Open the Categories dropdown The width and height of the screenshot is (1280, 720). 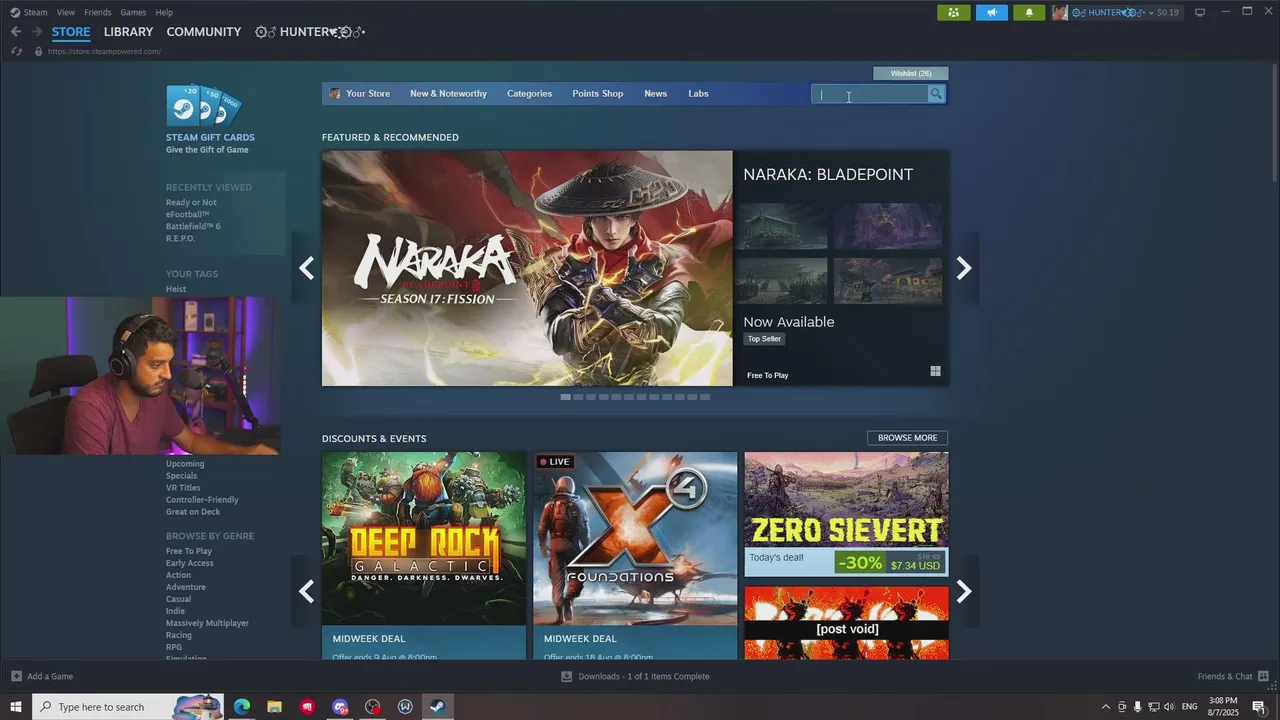tap(529, 94)
